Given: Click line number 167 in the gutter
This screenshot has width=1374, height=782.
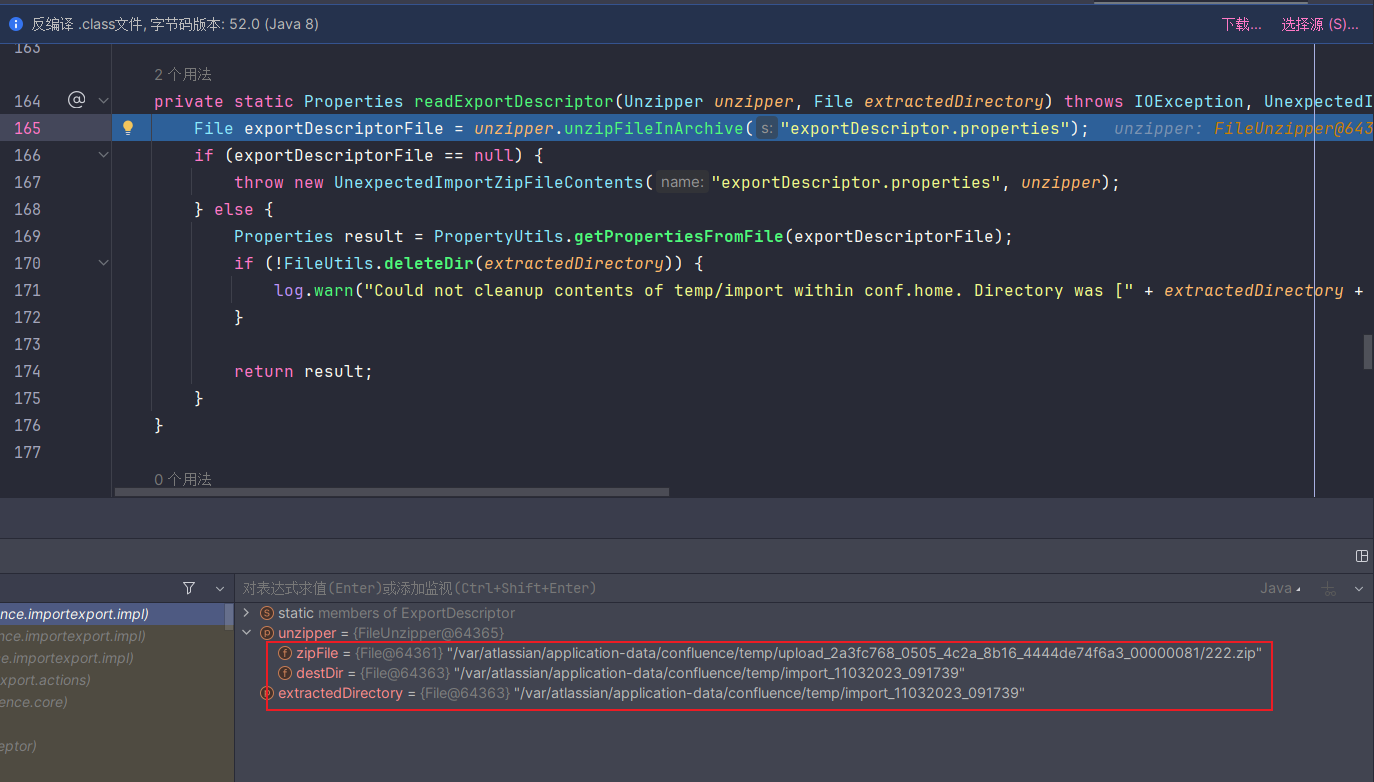Looking at the screenshot, I should [x=28, y=182].
